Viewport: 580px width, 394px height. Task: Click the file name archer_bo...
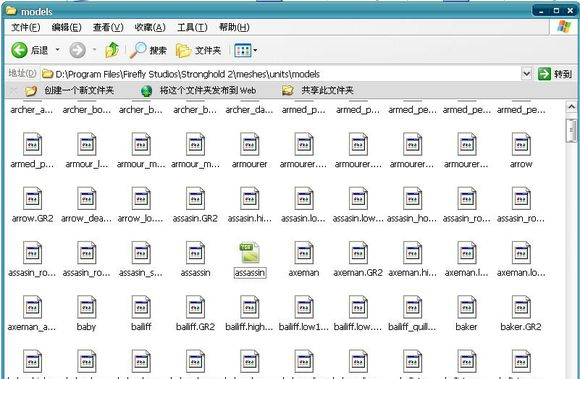(87, 110)
